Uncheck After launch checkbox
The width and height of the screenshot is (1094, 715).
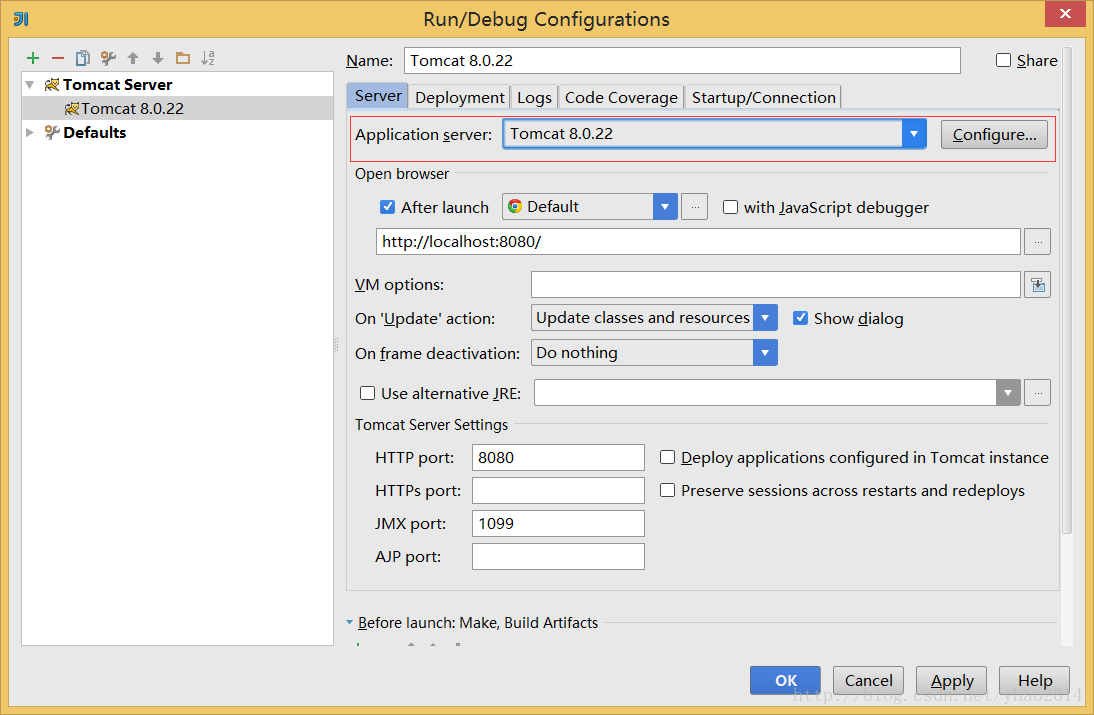387,206
